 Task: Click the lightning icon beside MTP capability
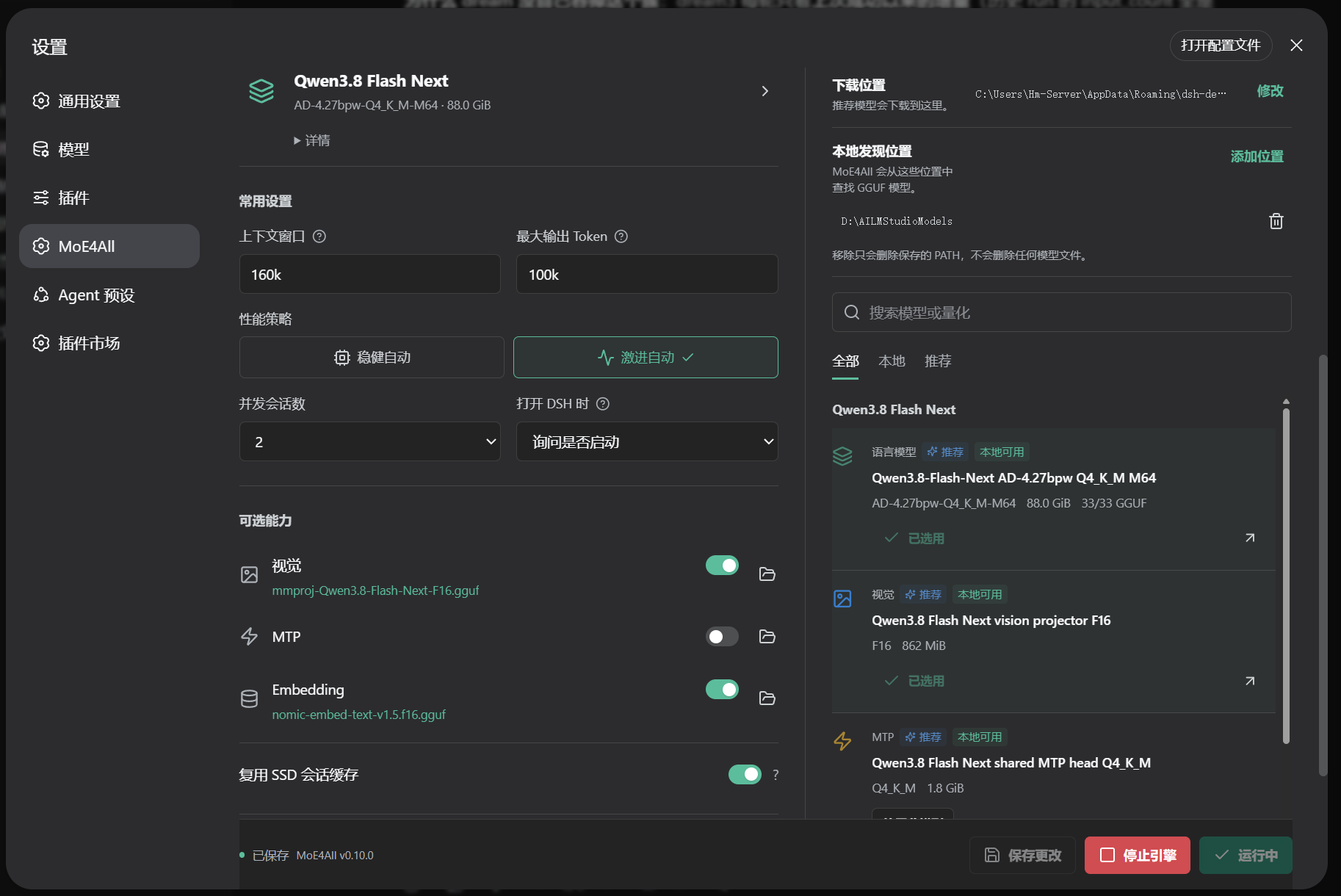click(250, 637)
